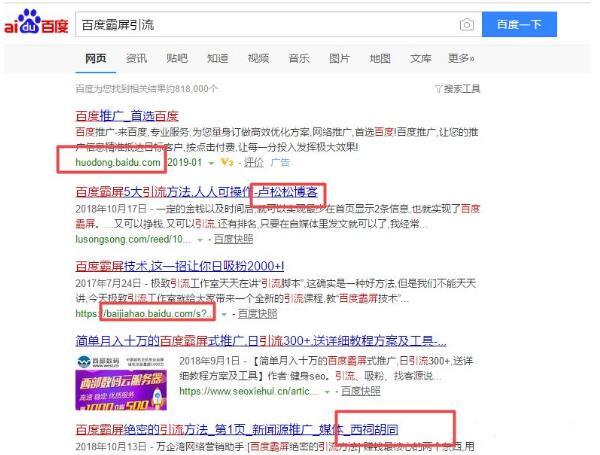Switch to the 资讯 tab
This screenshot has width=600, height=455.
click(136, 59)
